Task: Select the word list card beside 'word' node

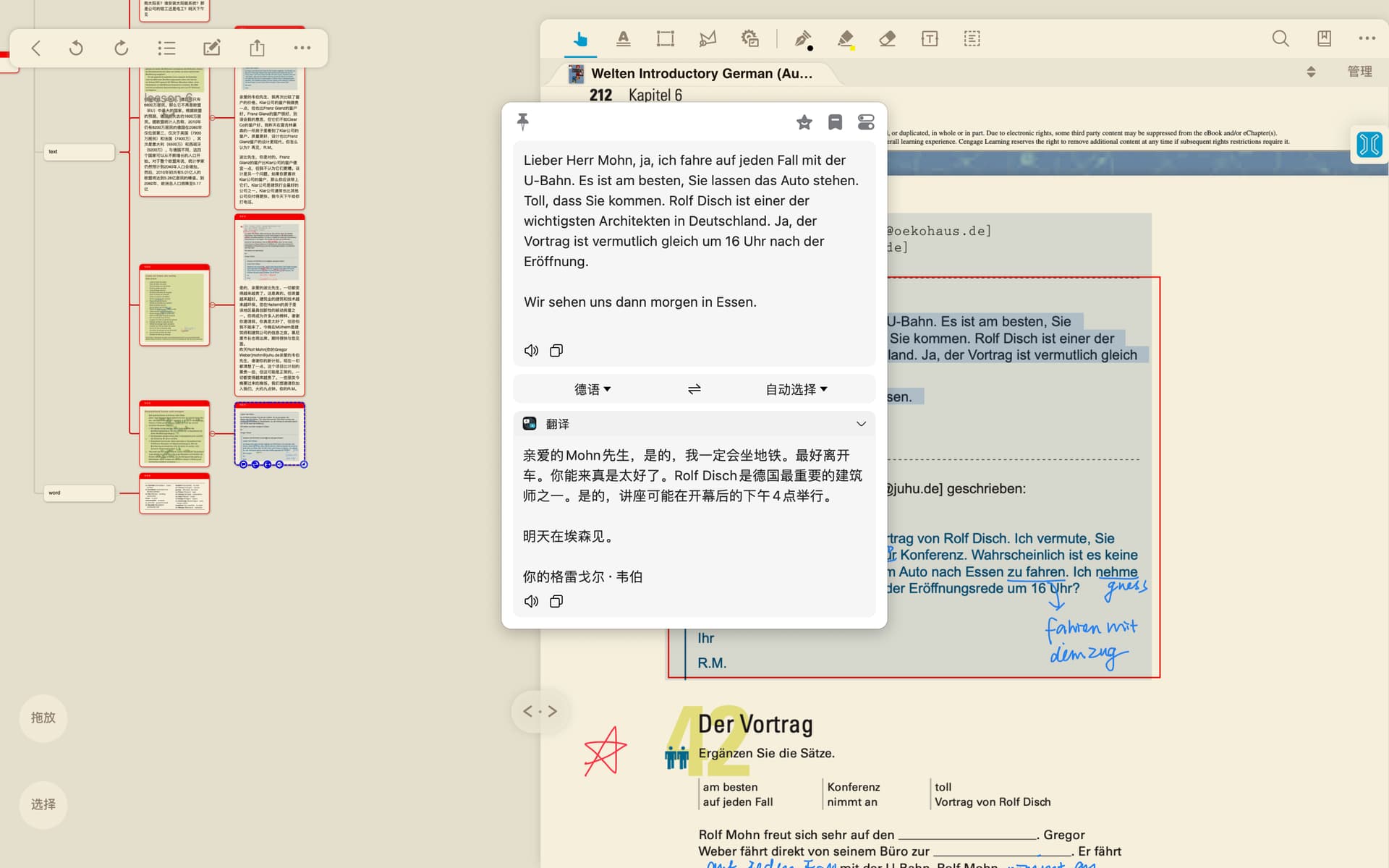Action: point(174,493)
